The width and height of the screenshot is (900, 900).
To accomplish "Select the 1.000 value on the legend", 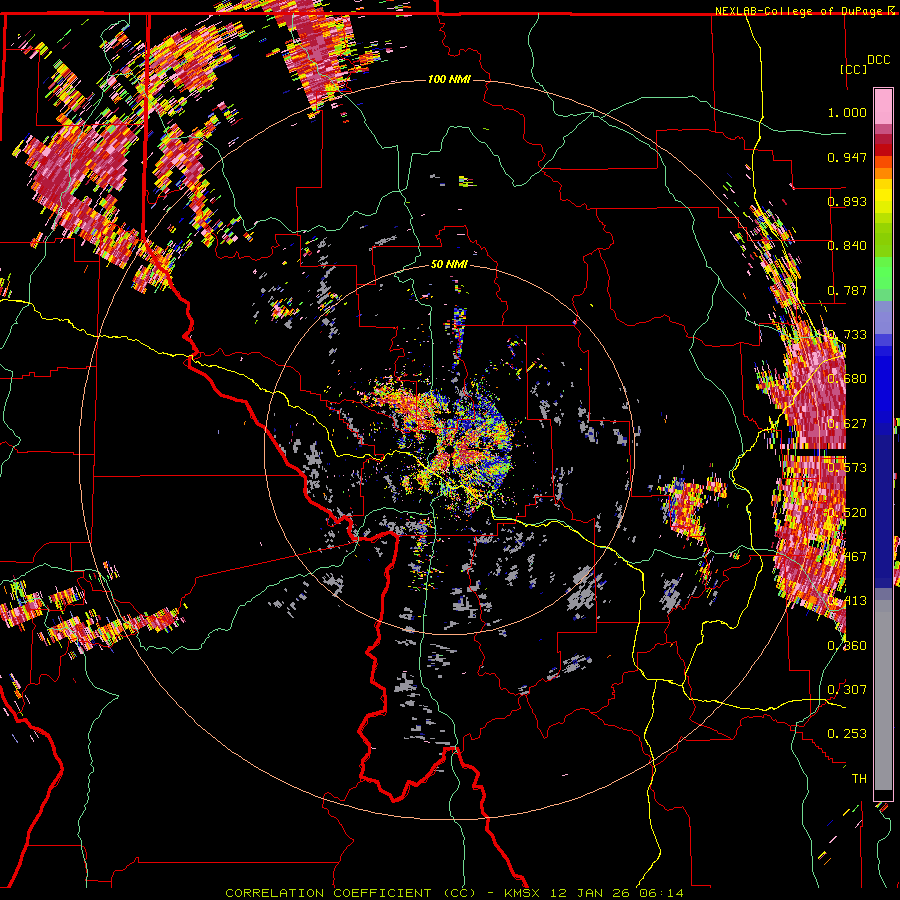I will tap(847, 112).
